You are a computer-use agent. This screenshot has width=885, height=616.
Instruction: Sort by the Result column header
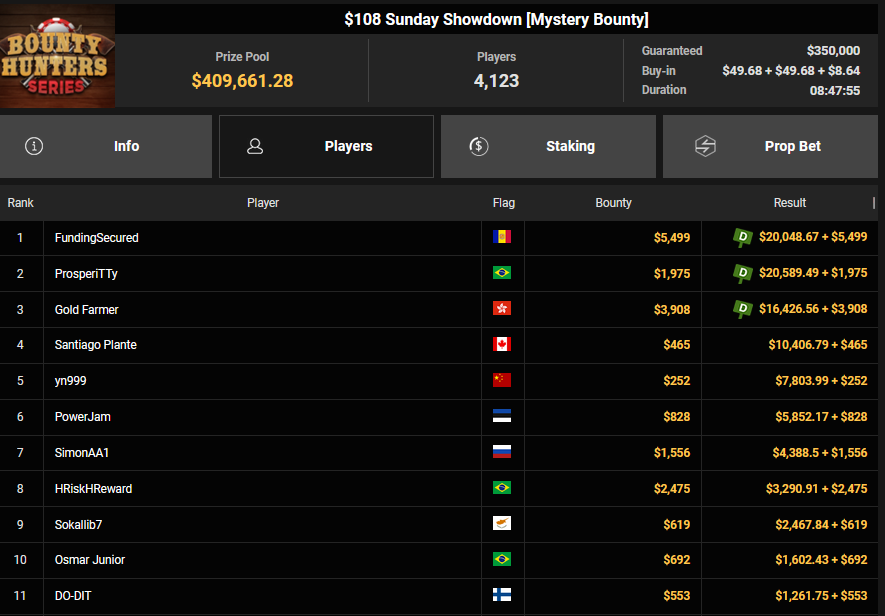789,203
